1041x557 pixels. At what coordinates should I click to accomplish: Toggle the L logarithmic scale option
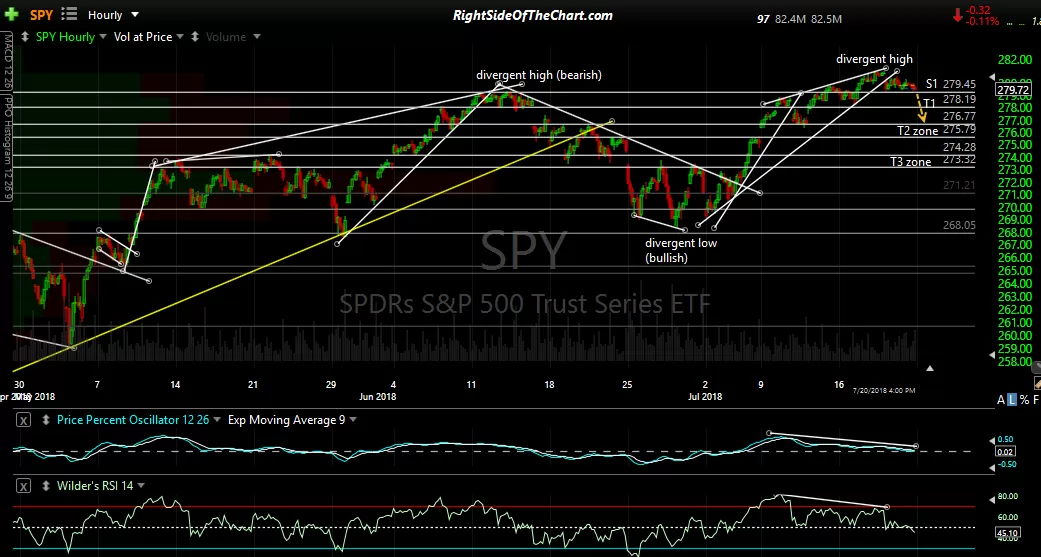[1012, 400]
